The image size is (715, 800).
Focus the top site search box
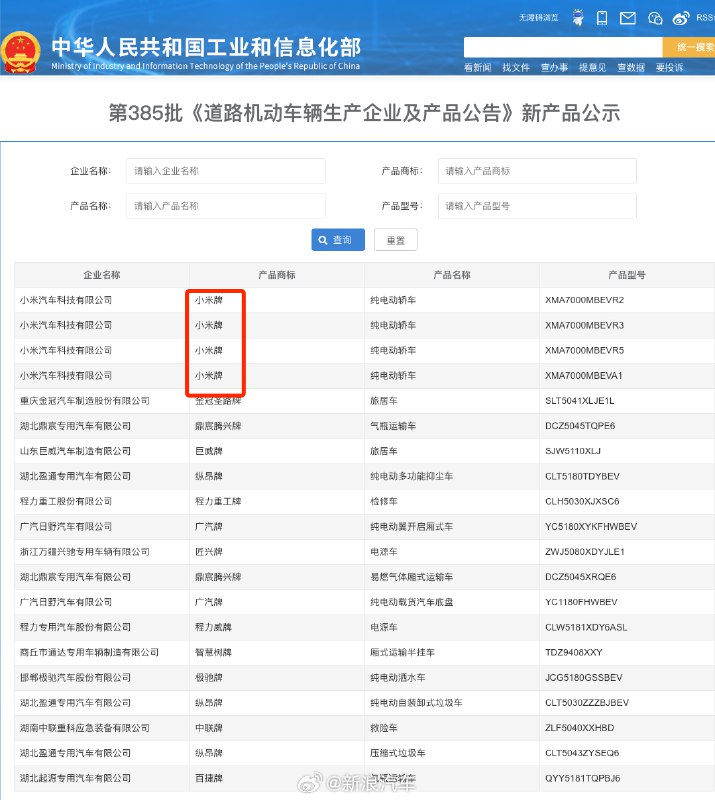click(x=563, y=47)
